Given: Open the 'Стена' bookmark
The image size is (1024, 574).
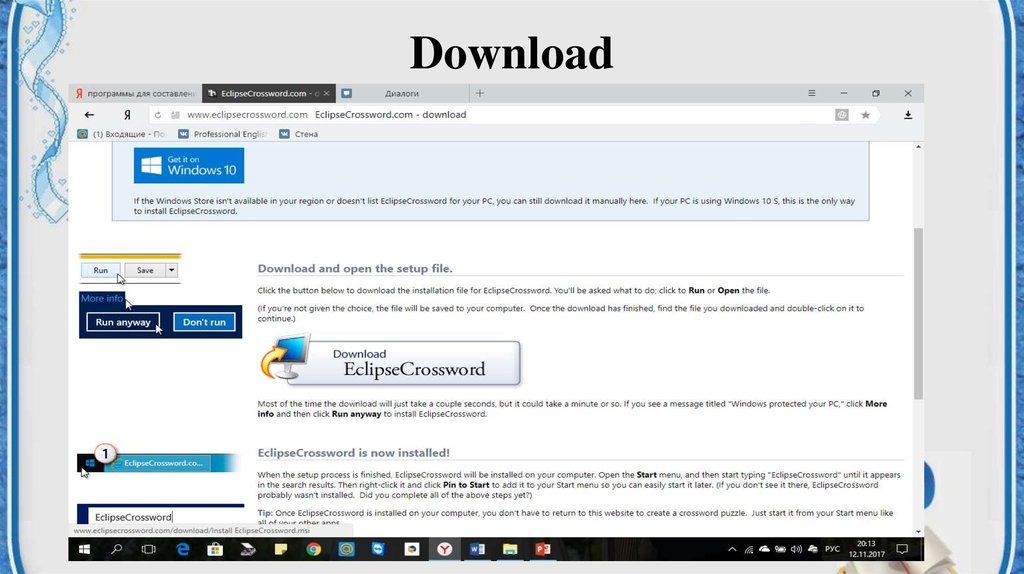Looking at the screenshot, I should click(298, 134).
